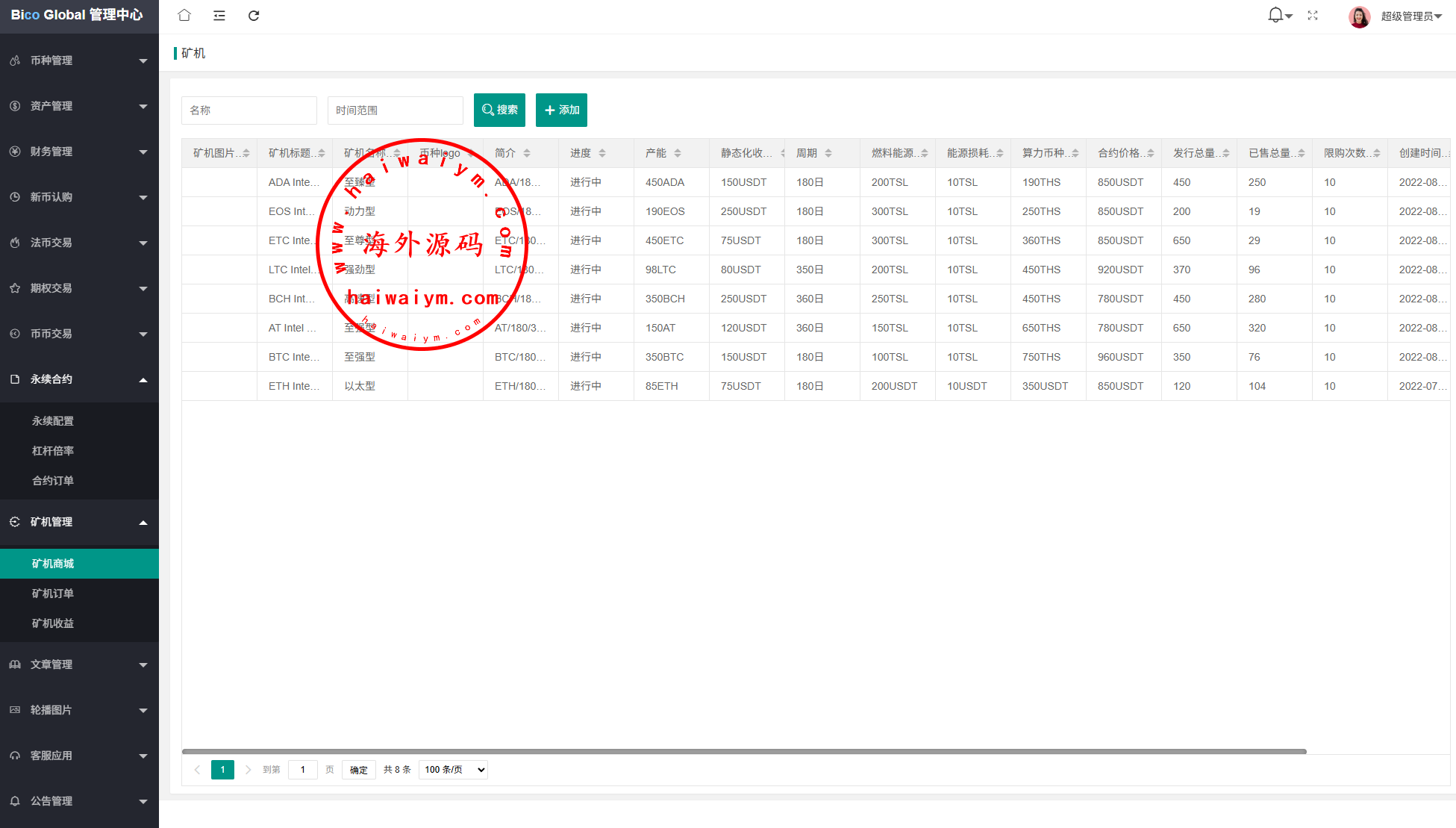This screenshot has height=828, width=1456.
Task: Click the refresh page icon
Action: pos(254,16)
